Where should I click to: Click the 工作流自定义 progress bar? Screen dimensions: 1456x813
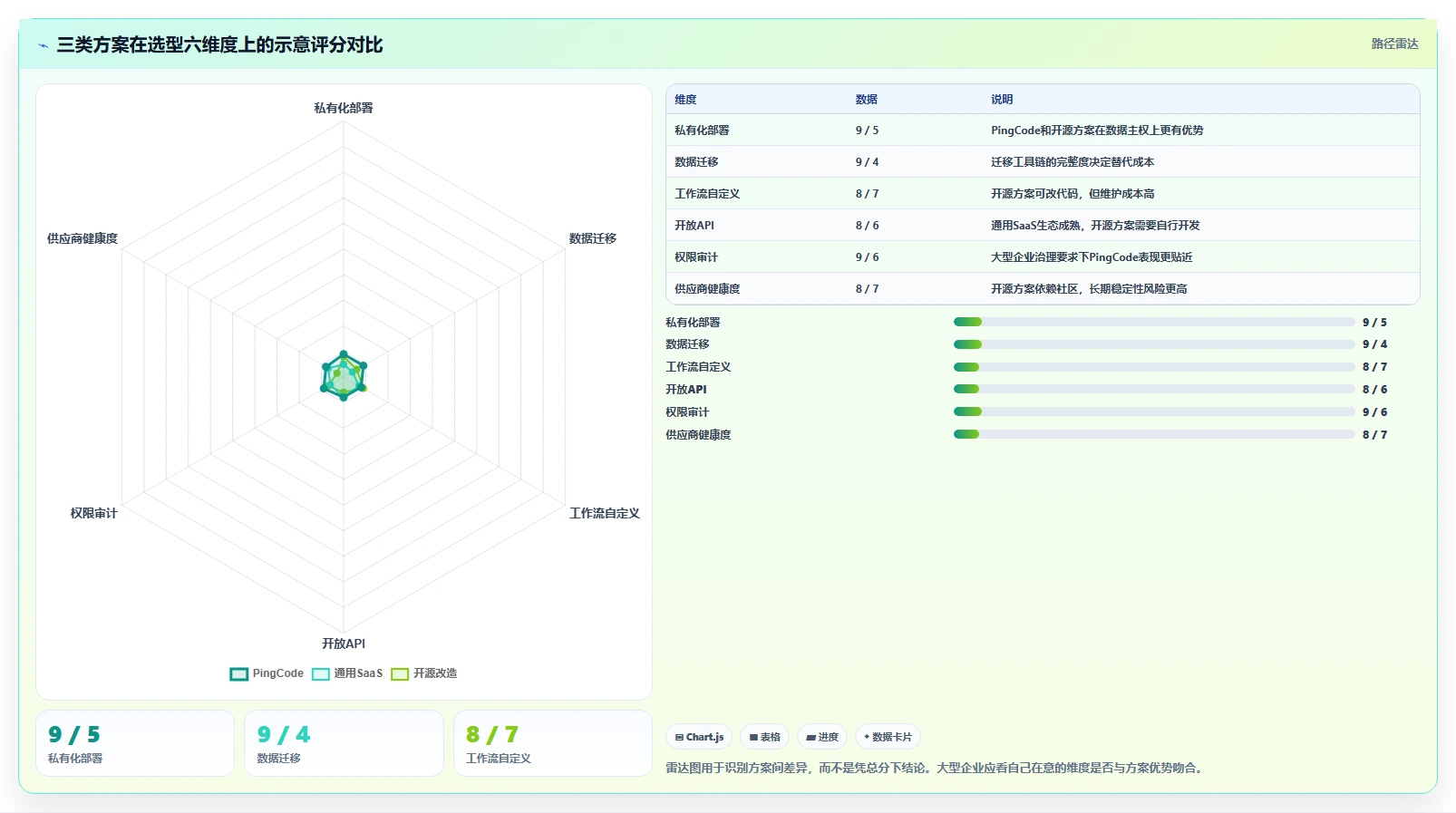(1154, 367)
